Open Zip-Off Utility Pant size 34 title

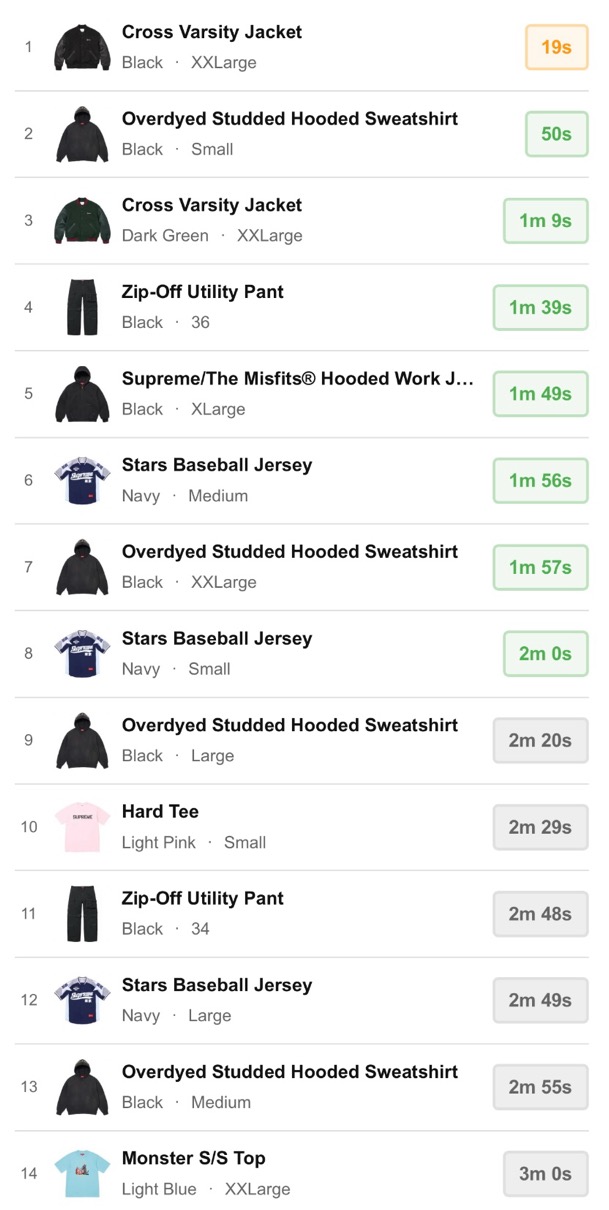click(x=203, y=898)
